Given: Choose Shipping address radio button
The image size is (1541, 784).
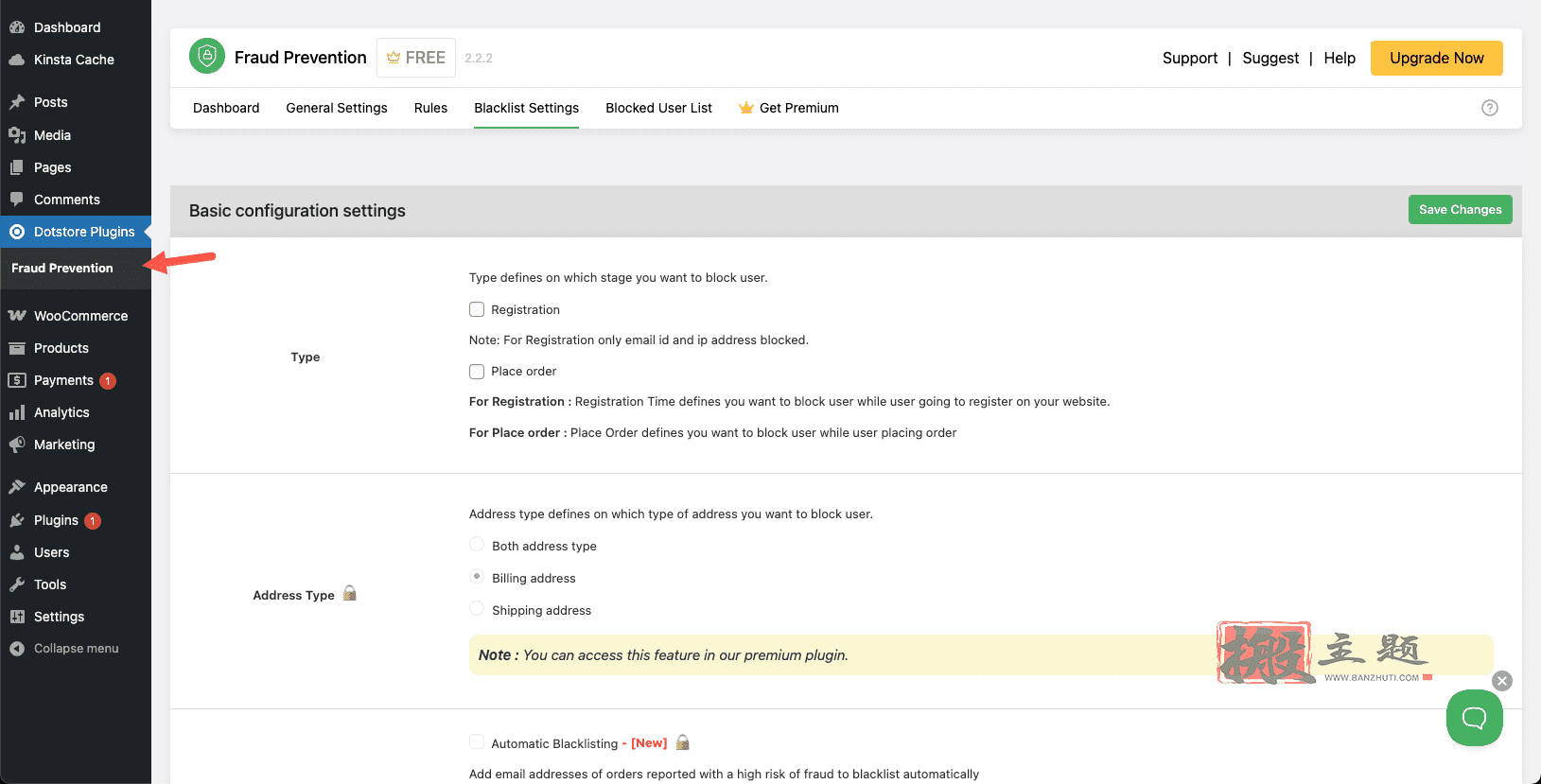Looking at the screenshot, I should pos(477,608).
